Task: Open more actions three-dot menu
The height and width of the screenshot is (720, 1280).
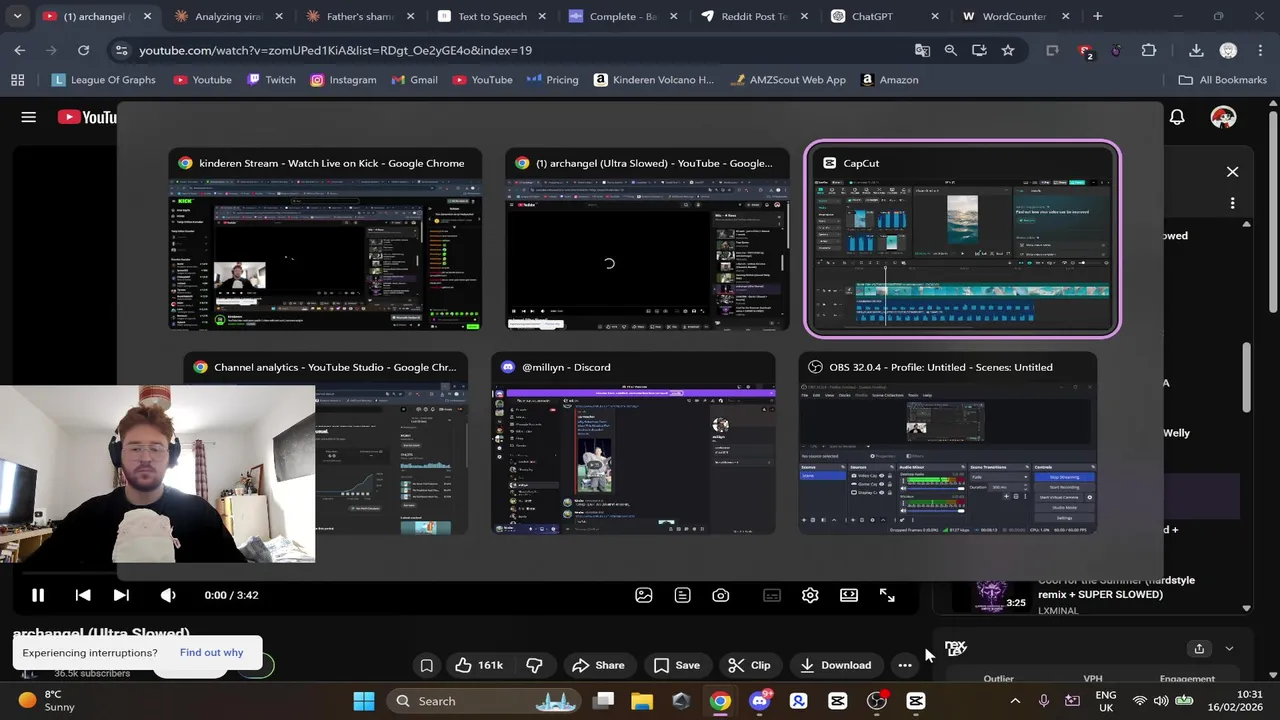Action: [x=905, y=665]
